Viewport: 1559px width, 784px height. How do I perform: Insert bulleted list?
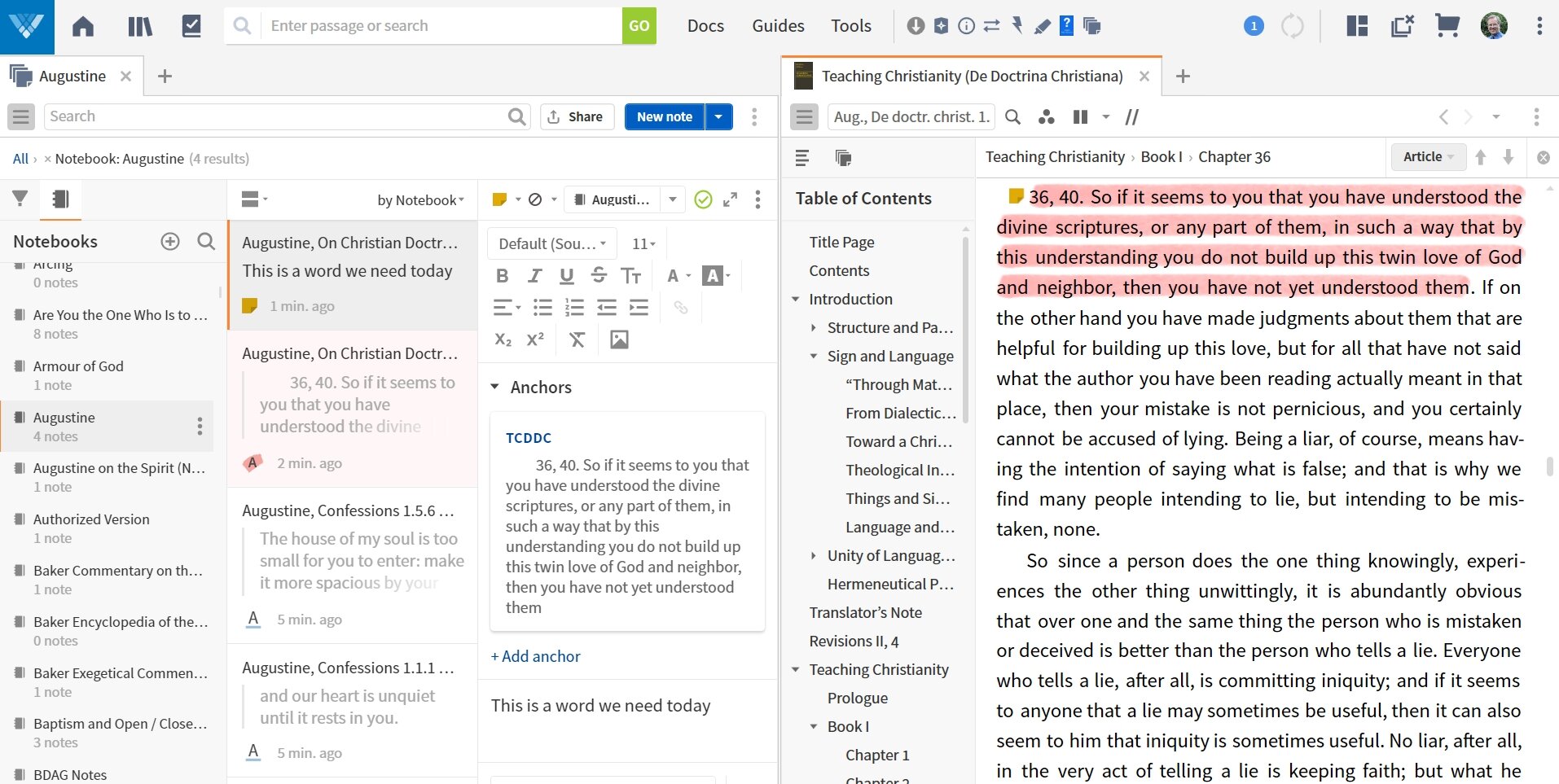point(542,308)
